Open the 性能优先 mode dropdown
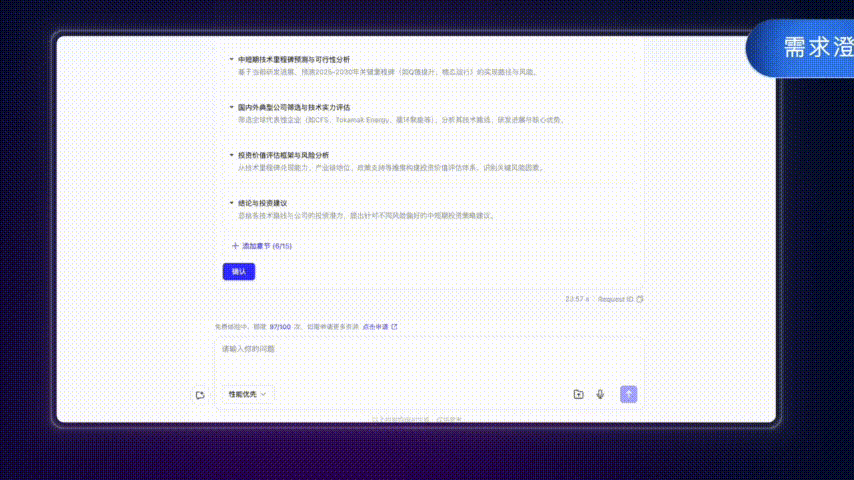This screenshot has height=480, width=854. 247,394
